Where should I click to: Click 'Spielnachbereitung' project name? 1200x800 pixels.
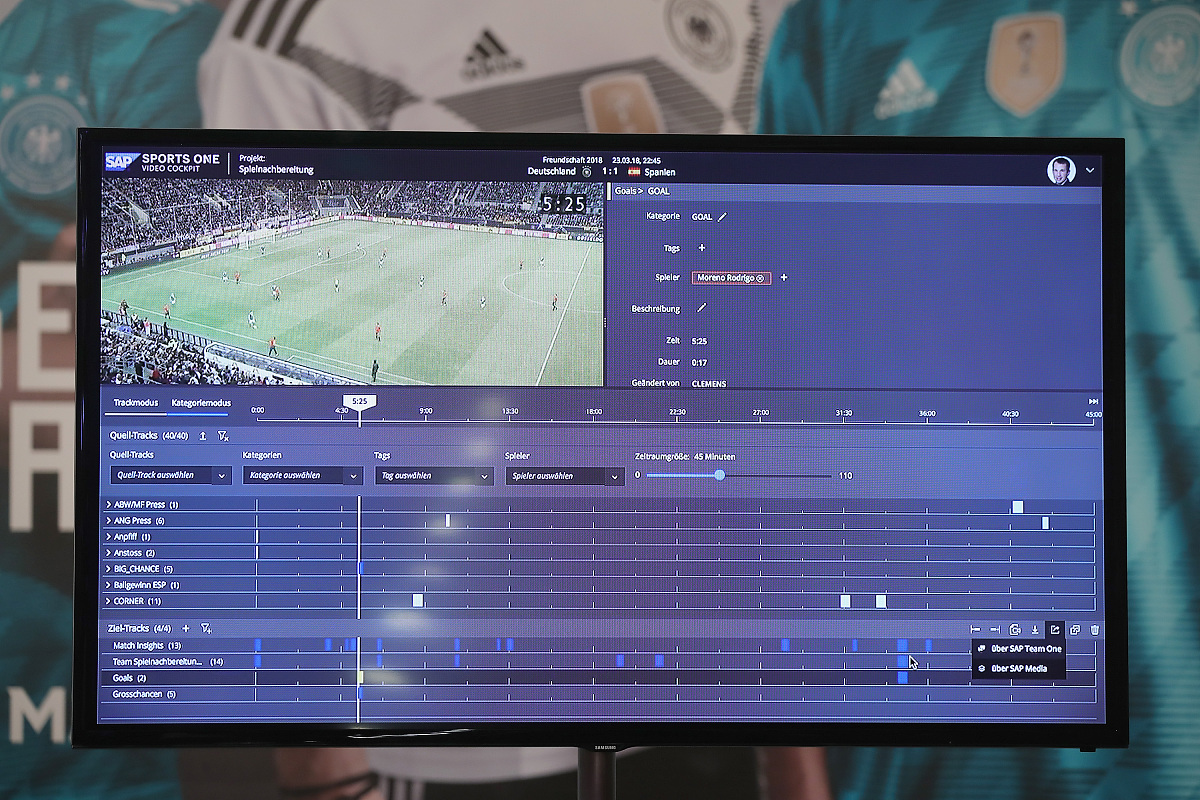[276, 170]
